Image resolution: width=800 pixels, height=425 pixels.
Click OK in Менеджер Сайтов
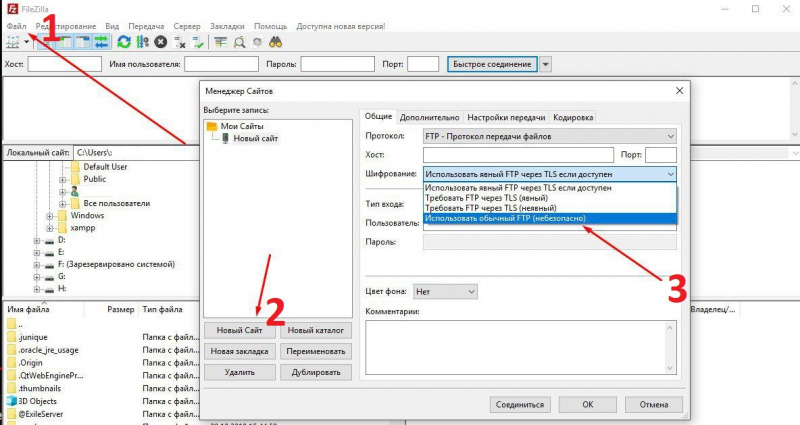coord(588,405)
